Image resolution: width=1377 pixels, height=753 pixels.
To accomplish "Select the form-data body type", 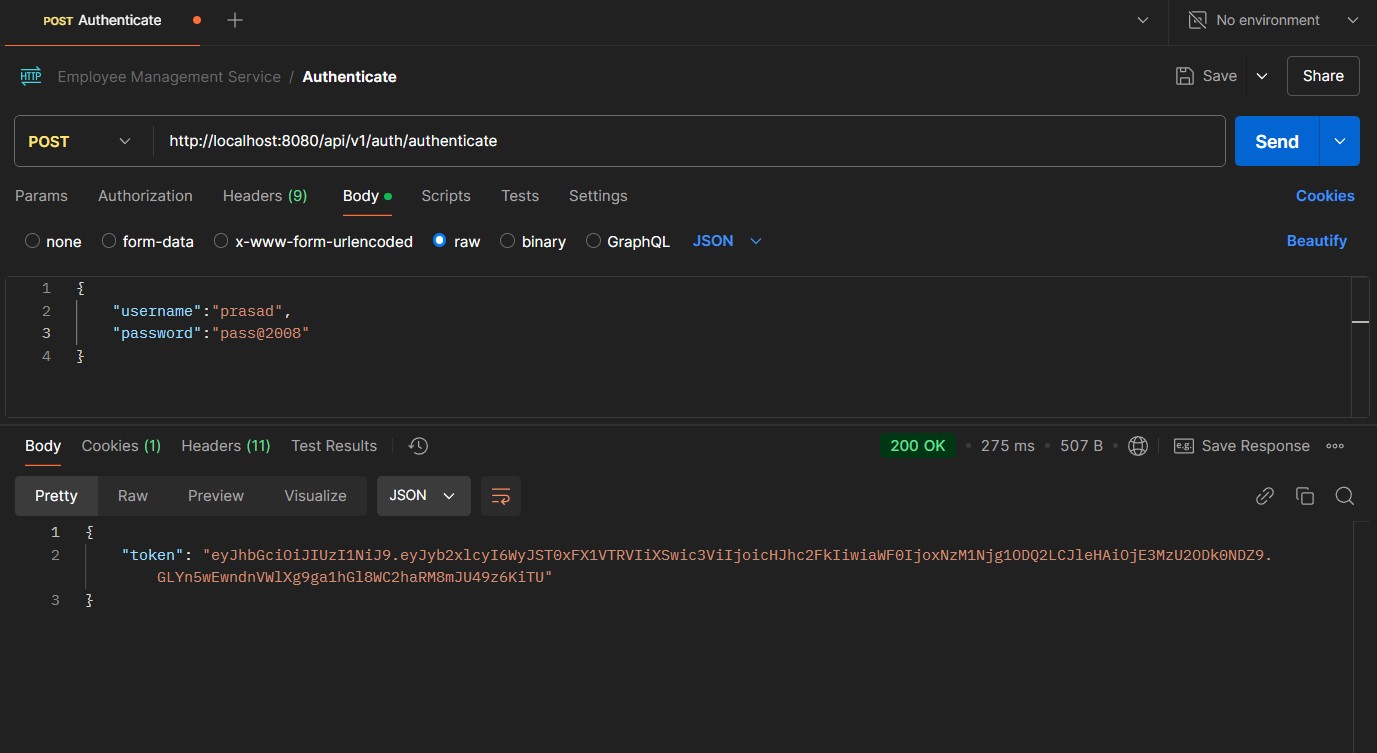I will click(x=110, y=241).
